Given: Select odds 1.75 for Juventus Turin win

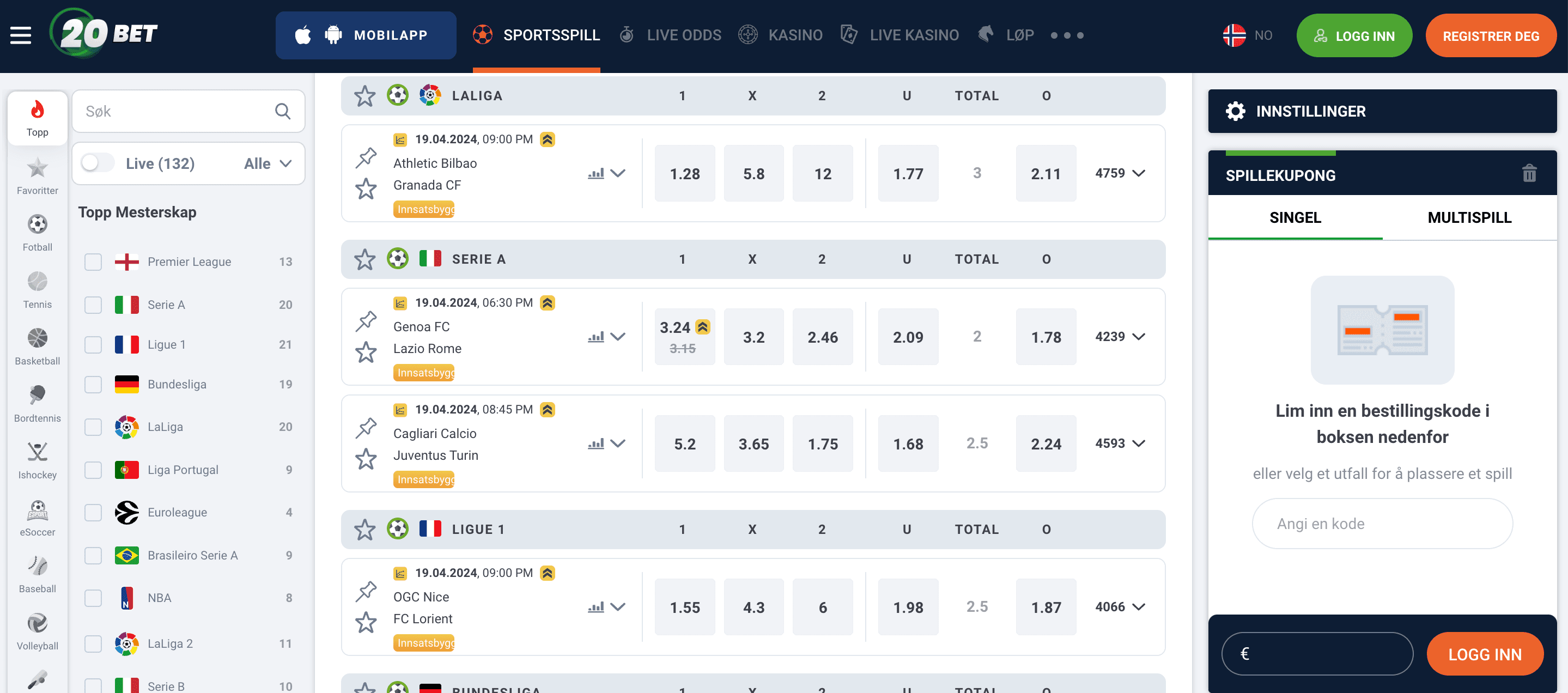Looking at the screenshot, I should 822,443.
